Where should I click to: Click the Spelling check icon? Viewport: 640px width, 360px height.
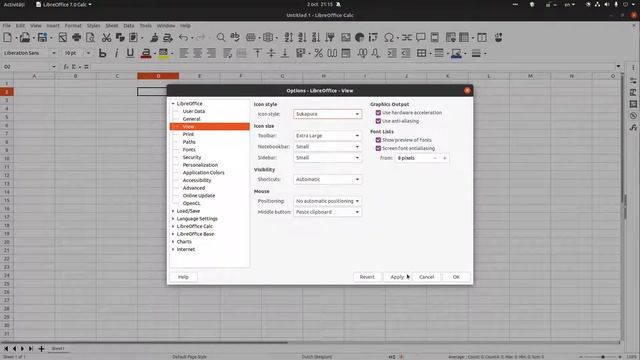tap(235, 38)
